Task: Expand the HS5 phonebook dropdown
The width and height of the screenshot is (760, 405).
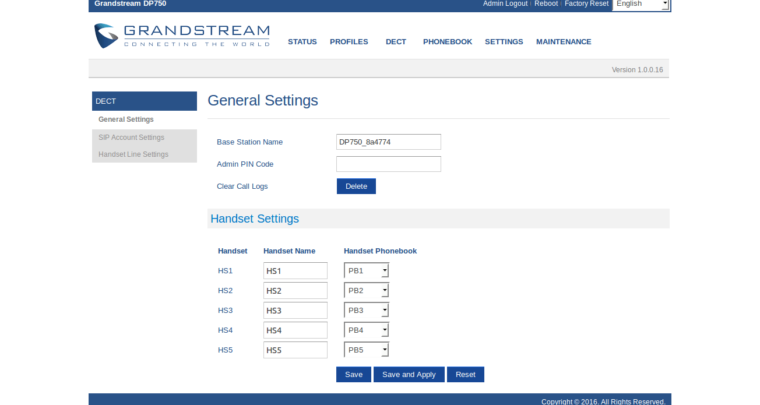Action: 366,350
